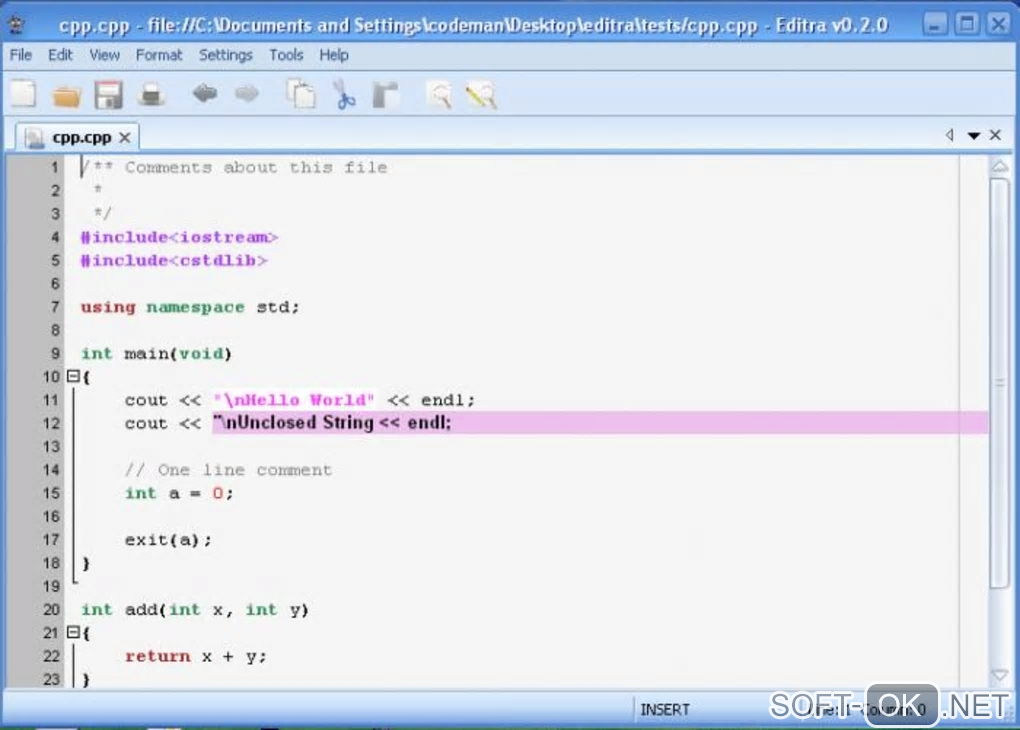Click the Editra app icon in title bar
This screenshot has height=730, width=1020.
16,25
